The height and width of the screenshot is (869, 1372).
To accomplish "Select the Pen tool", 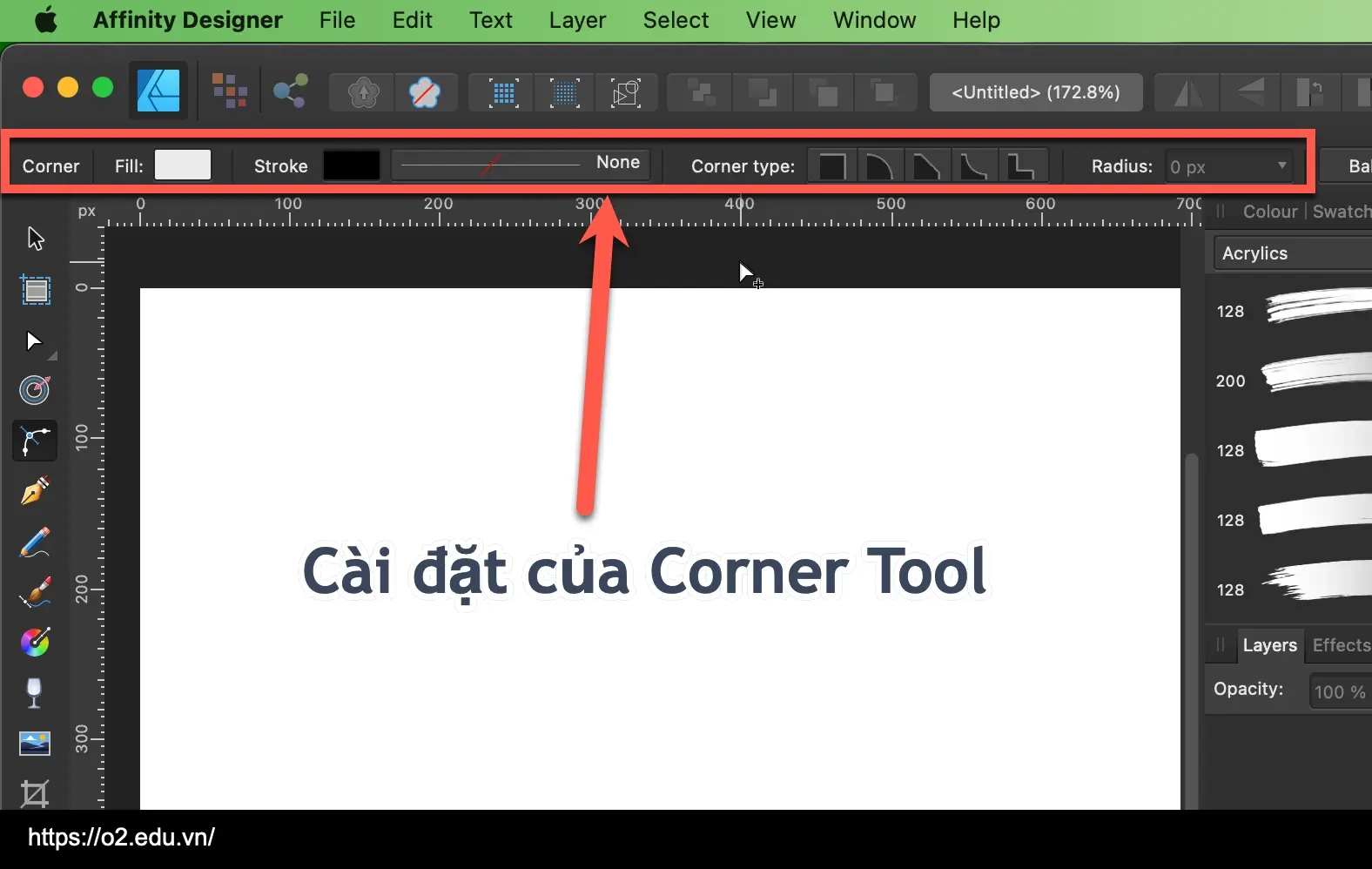I will point(35,491).
